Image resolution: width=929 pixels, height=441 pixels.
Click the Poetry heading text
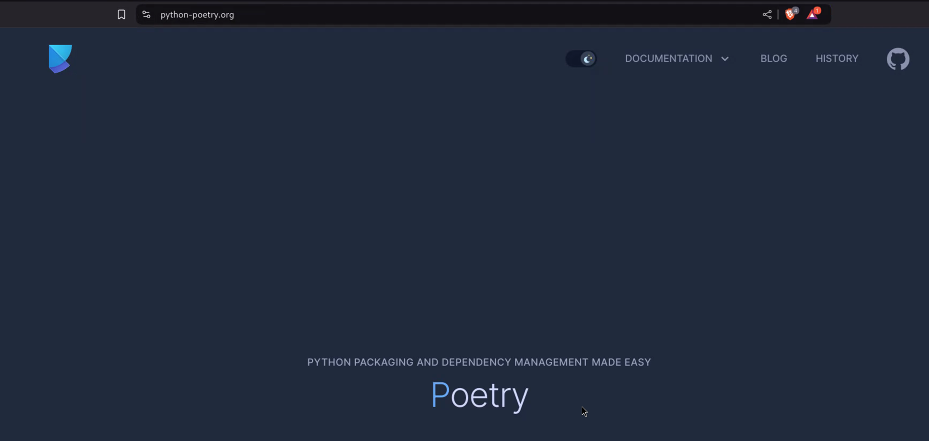(479, 395)
